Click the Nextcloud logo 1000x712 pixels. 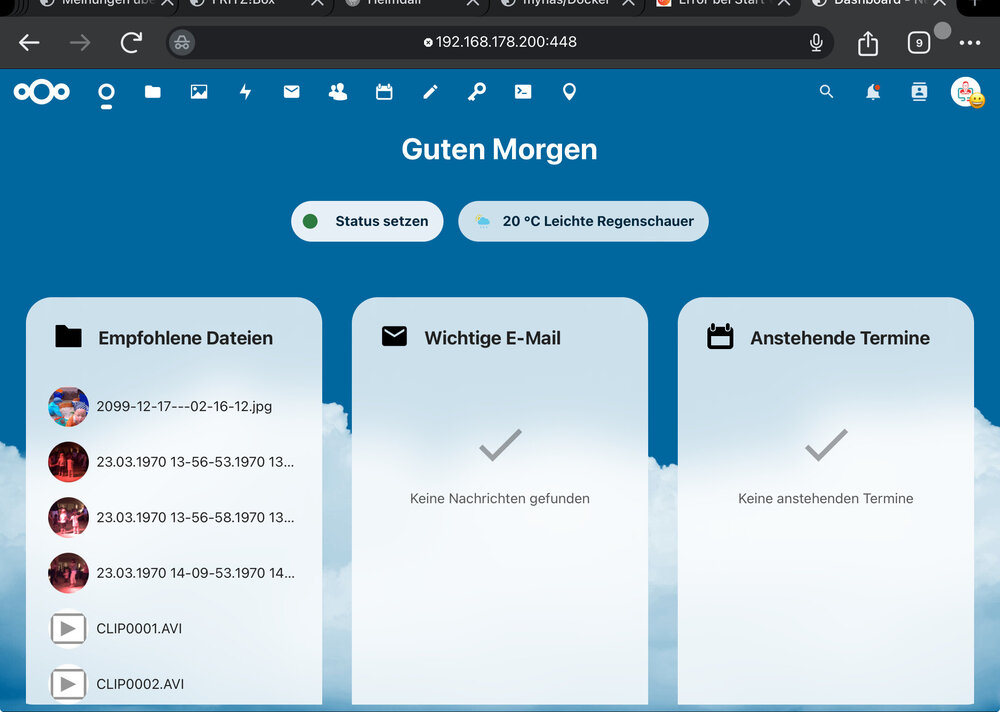click(41, 92)
